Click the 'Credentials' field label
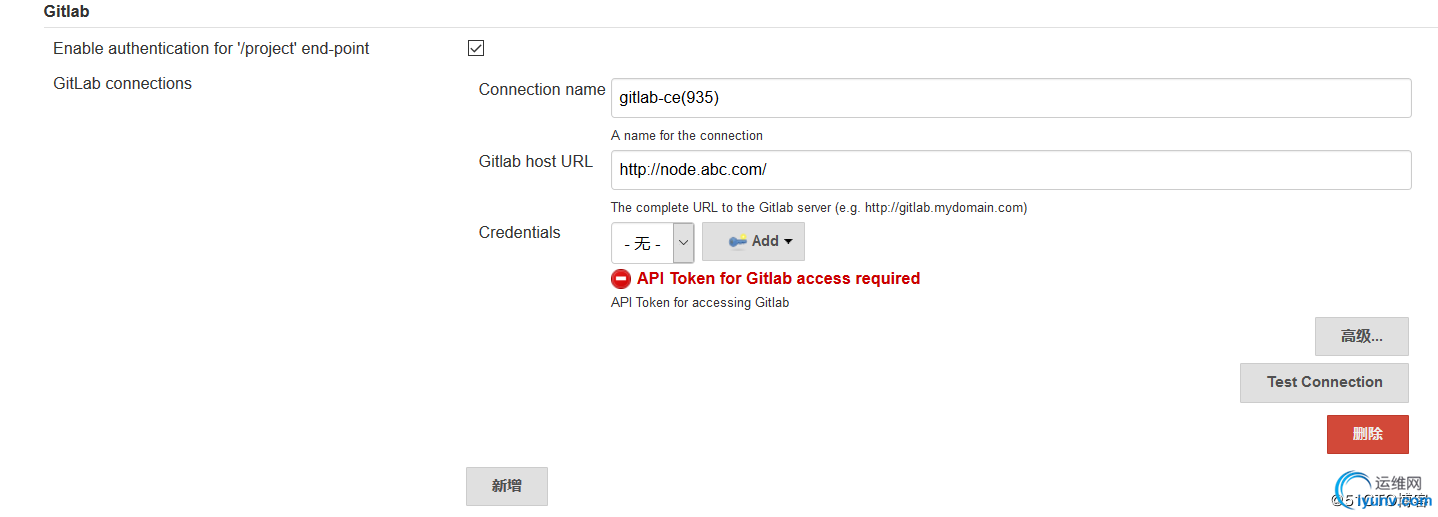Image resolution: width=1438 pixels, height=517 pixels. [519, 233]
